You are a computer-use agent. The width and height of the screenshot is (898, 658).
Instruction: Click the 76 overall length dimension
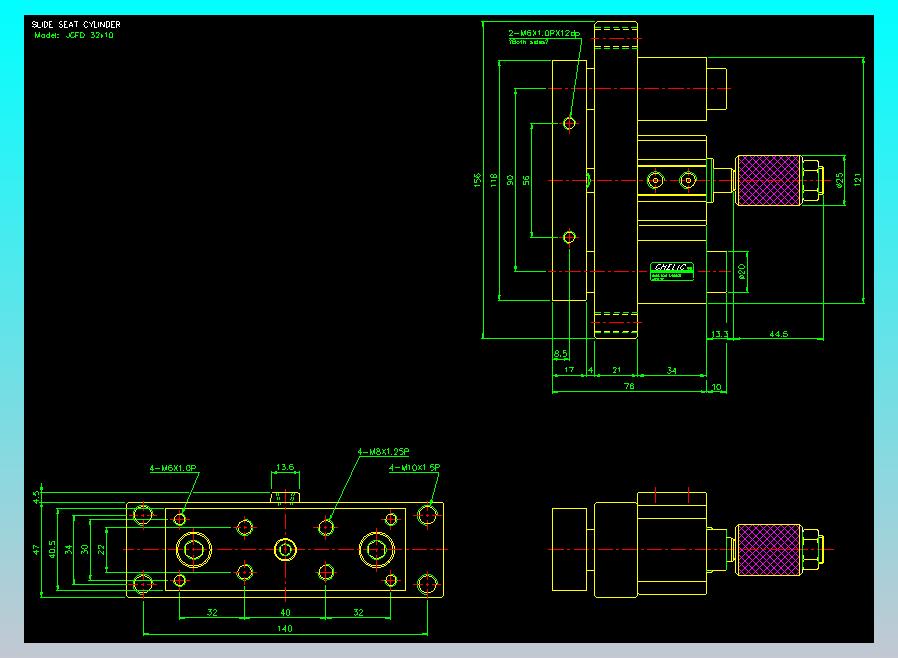(x=629, y=386)
